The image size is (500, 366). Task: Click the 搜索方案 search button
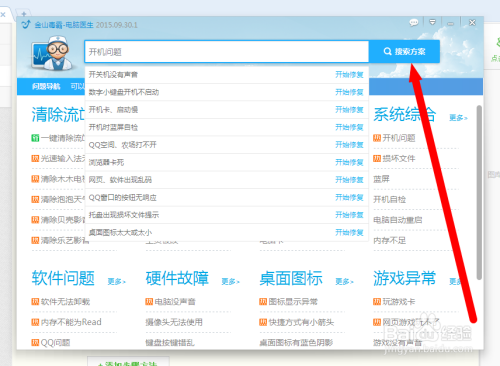point(404,51)
